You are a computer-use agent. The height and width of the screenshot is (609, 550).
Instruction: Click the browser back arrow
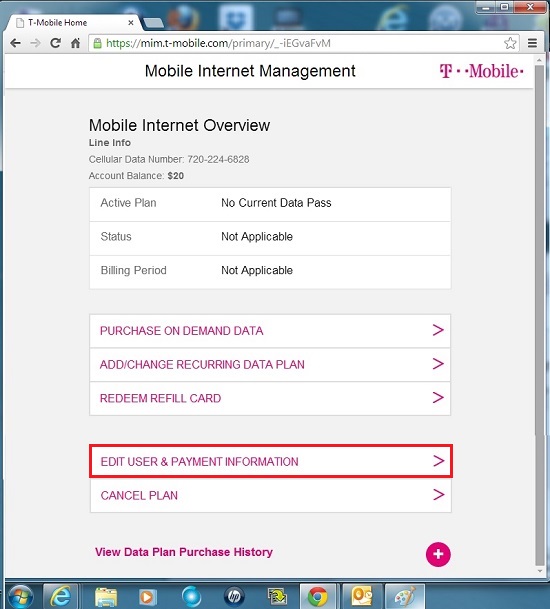tap(16, 43)
